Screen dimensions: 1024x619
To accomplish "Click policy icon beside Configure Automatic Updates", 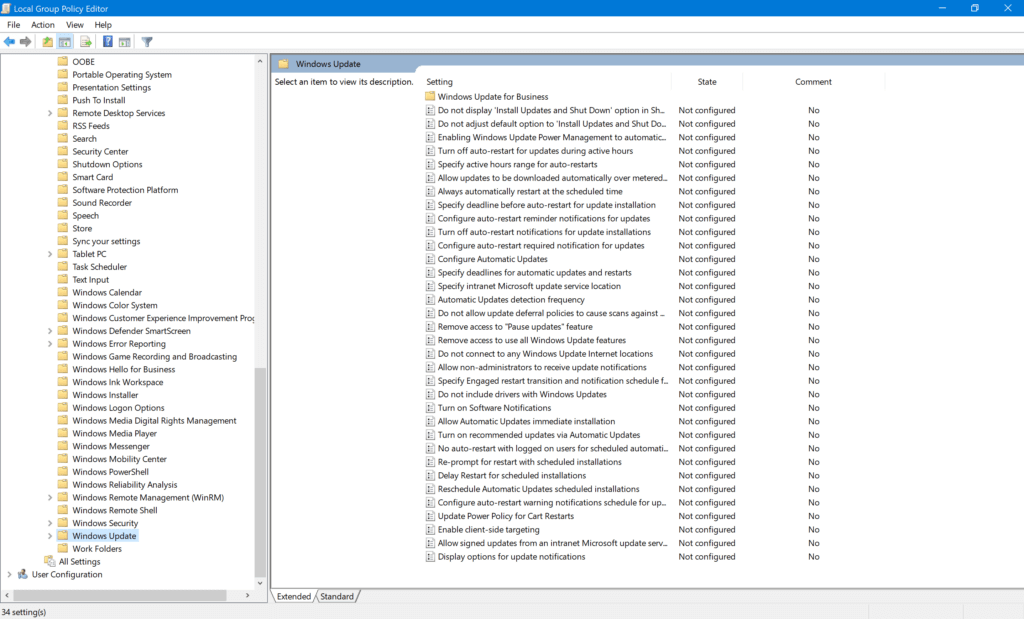I will 430,259.
